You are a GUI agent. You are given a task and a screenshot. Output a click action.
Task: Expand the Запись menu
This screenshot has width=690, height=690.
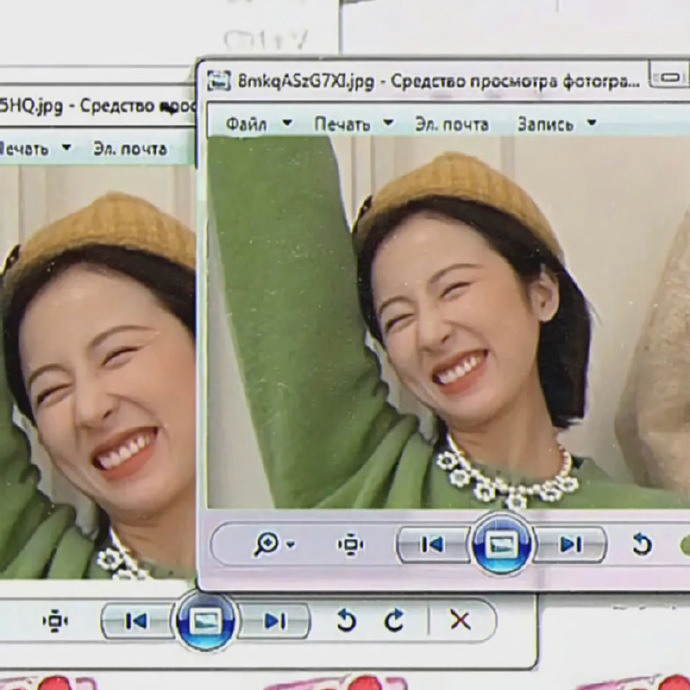coord(555,124)
